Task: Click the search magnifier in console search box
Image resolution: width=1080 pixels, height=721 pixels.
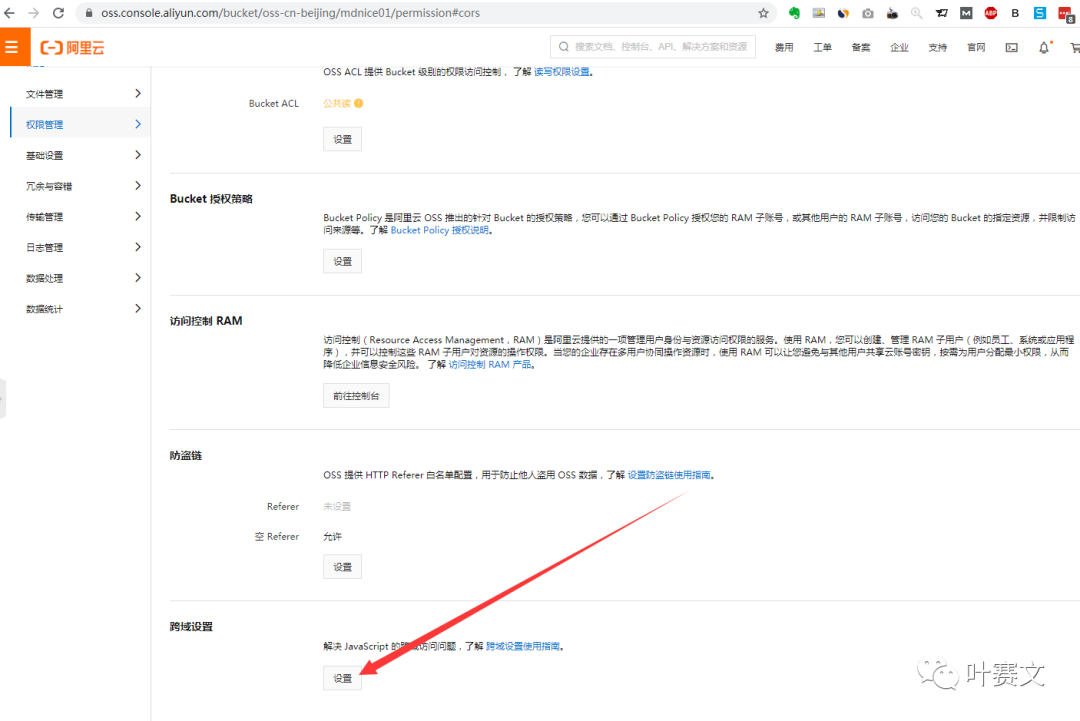Action: (x=563, y=47)
